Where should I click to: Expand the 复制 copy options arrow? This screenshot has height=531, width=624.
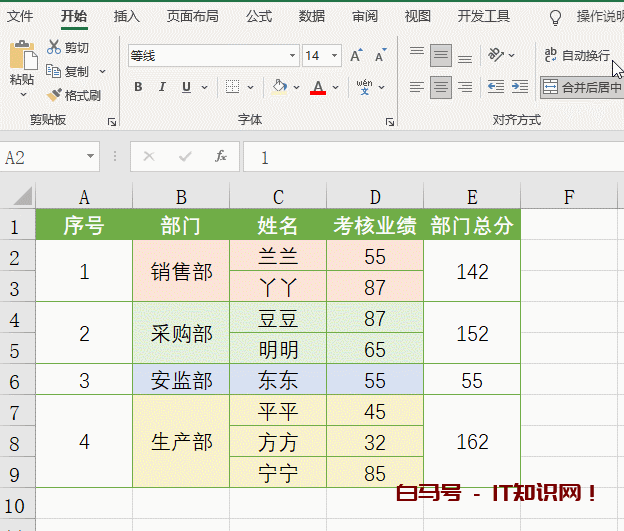tap(102, 72)
